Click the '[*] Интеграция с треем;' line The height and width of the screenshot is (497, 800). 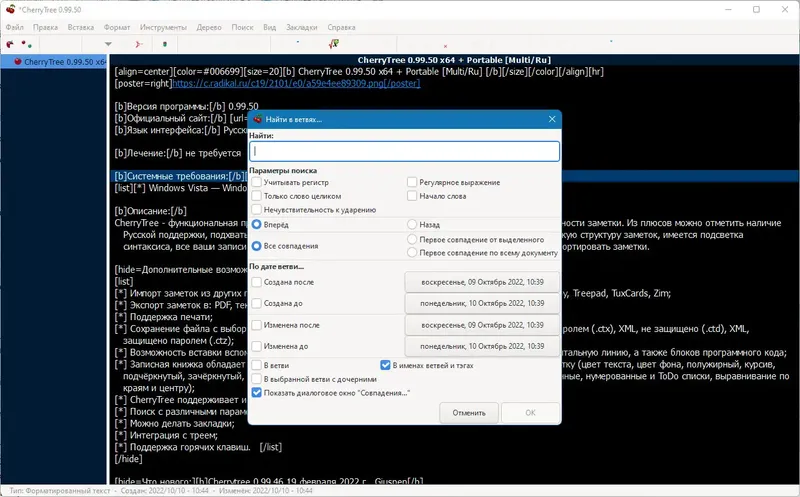pyautogui.click(x=166, y=435)
